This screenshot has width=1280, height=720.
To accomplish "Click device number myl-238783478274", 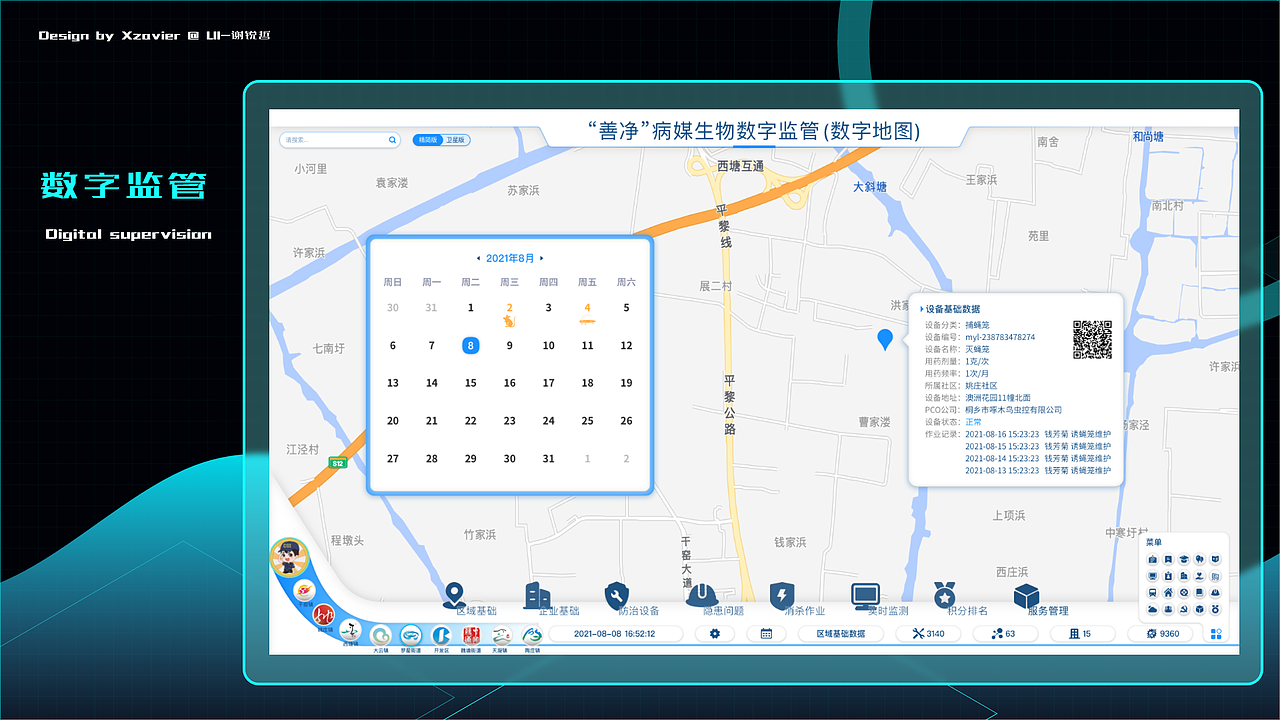I will (x=1000, y=338).
